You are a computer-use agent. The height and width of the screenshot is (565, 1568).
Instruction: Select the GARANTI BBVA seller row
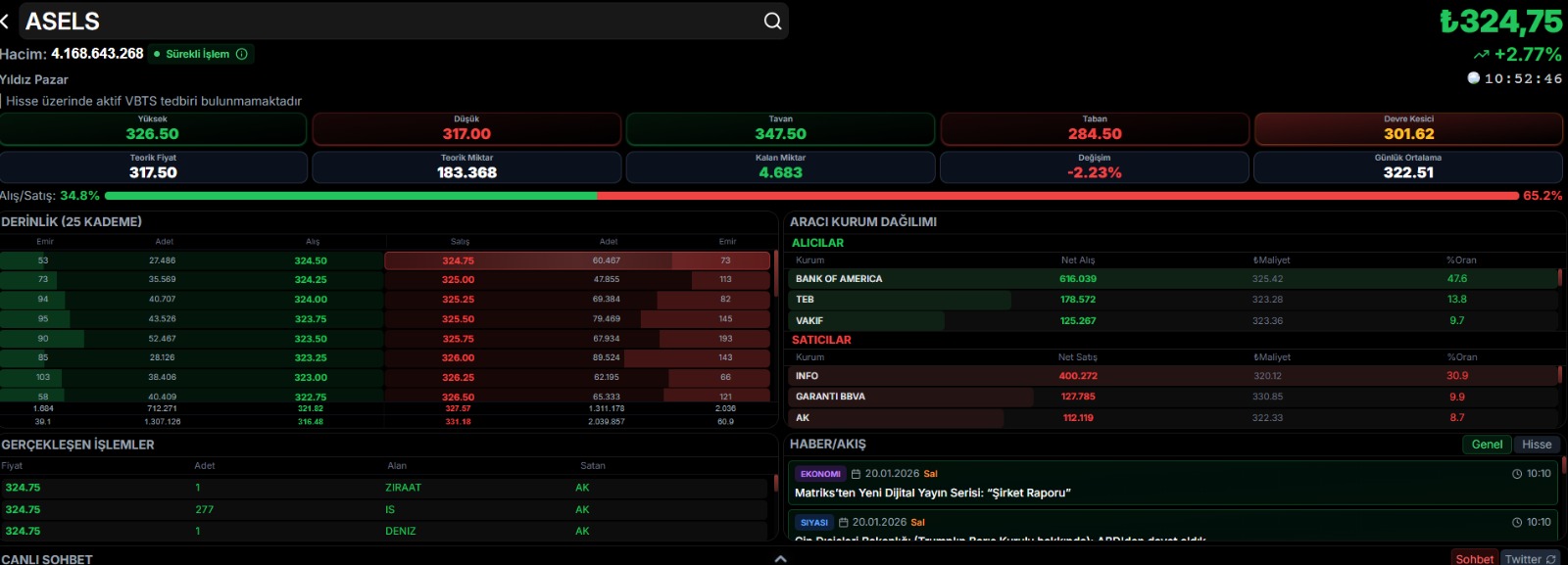click(x=1173, y=397)
